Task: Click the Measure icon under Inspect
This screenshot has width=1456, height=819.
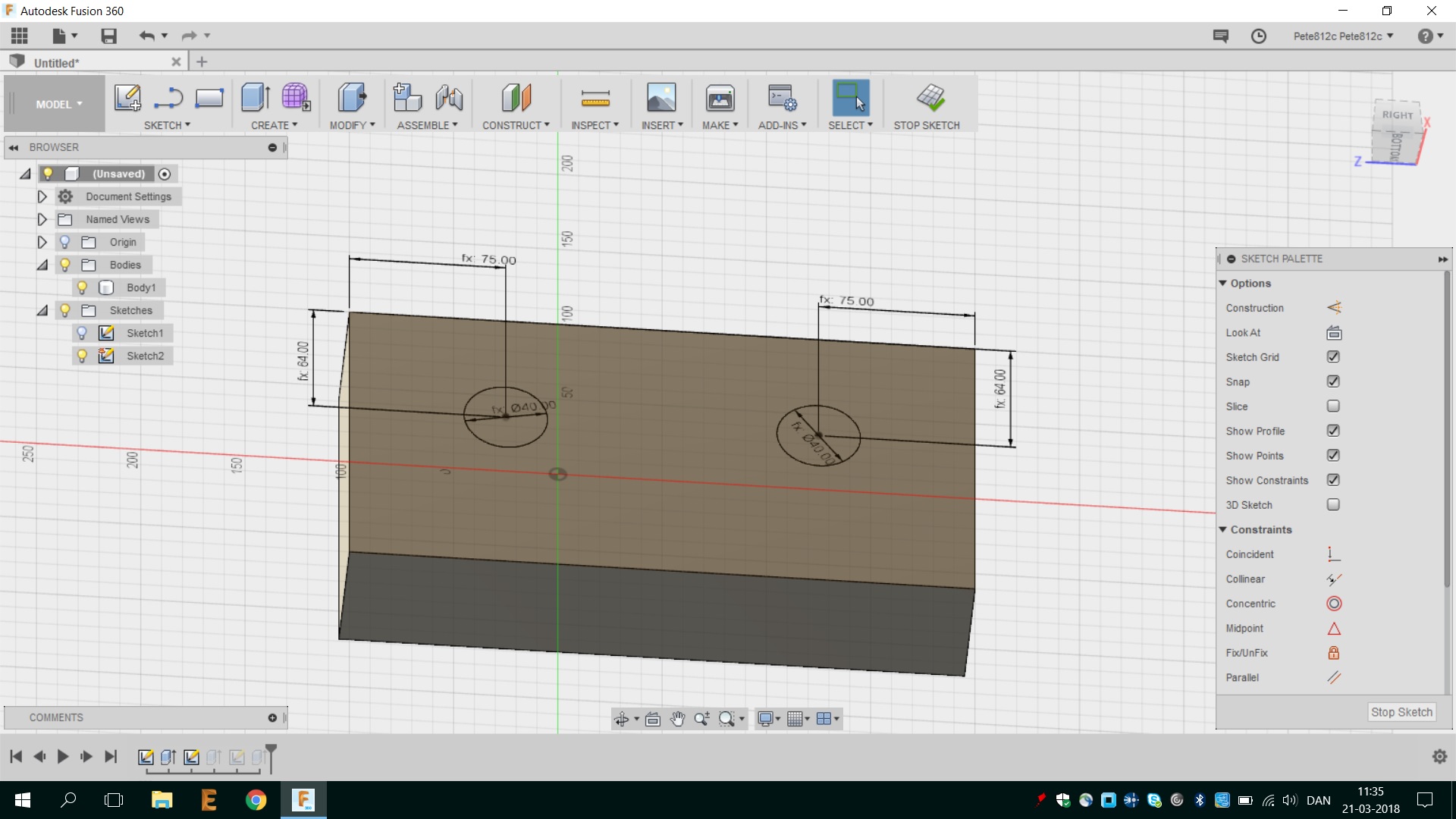Action: click(x=595, y=98)
